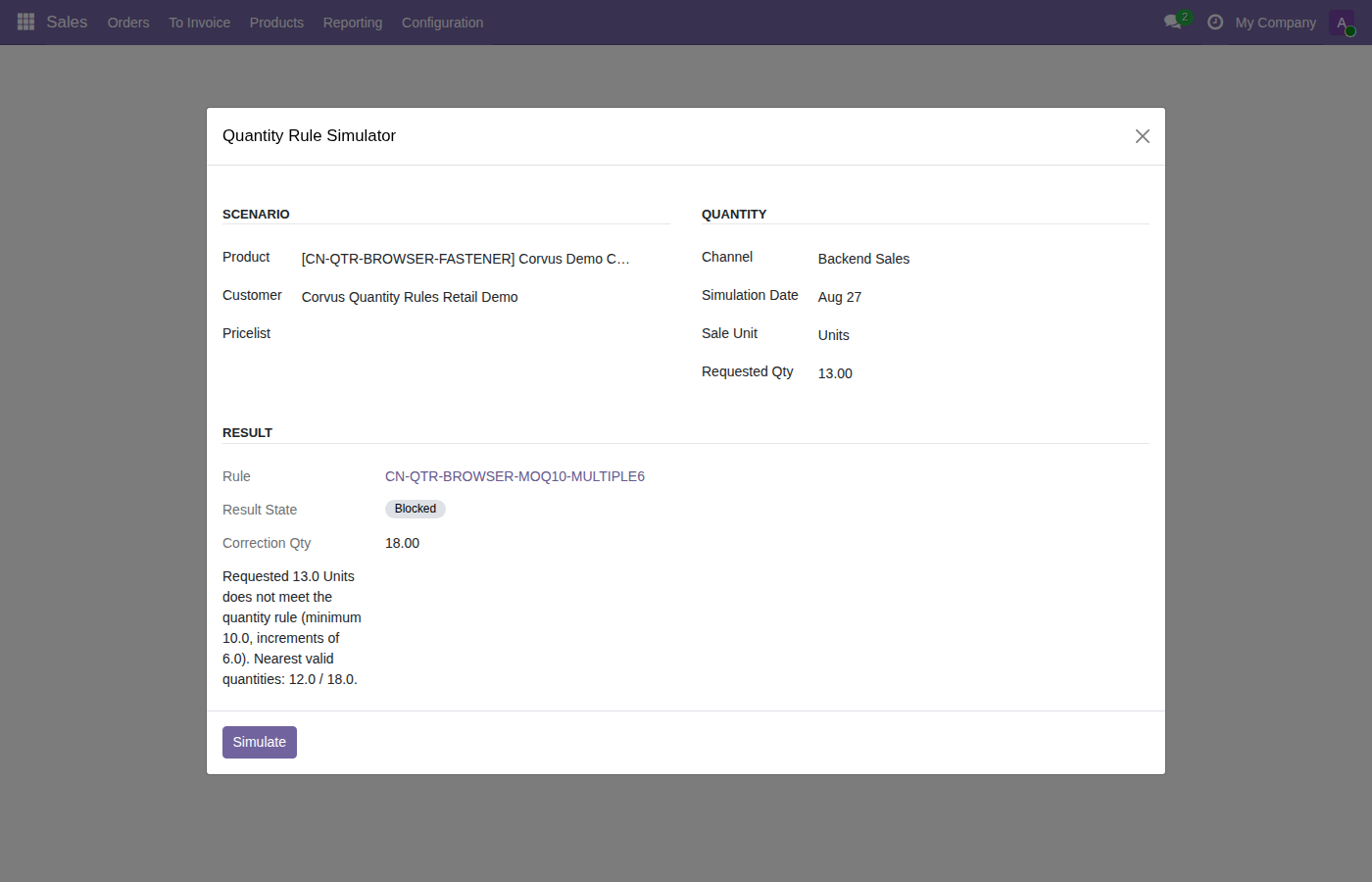Click the Correction Qty label
Viewport: 1372px width, 882px height.
coord(267,543)
